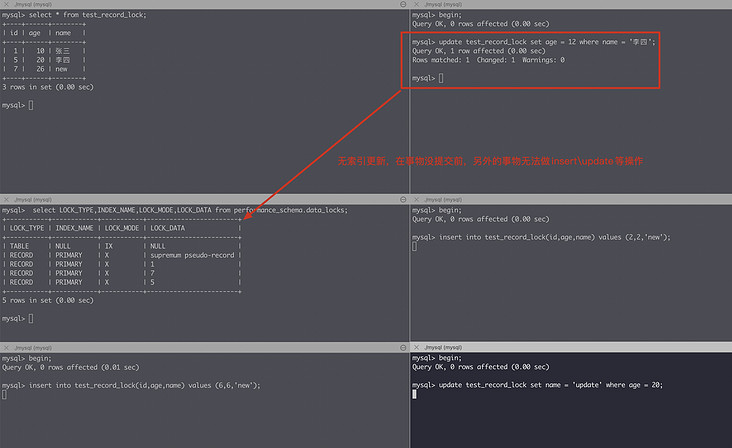
Task: Click the update ... set age = 12 command
Action: coord(547,42)
